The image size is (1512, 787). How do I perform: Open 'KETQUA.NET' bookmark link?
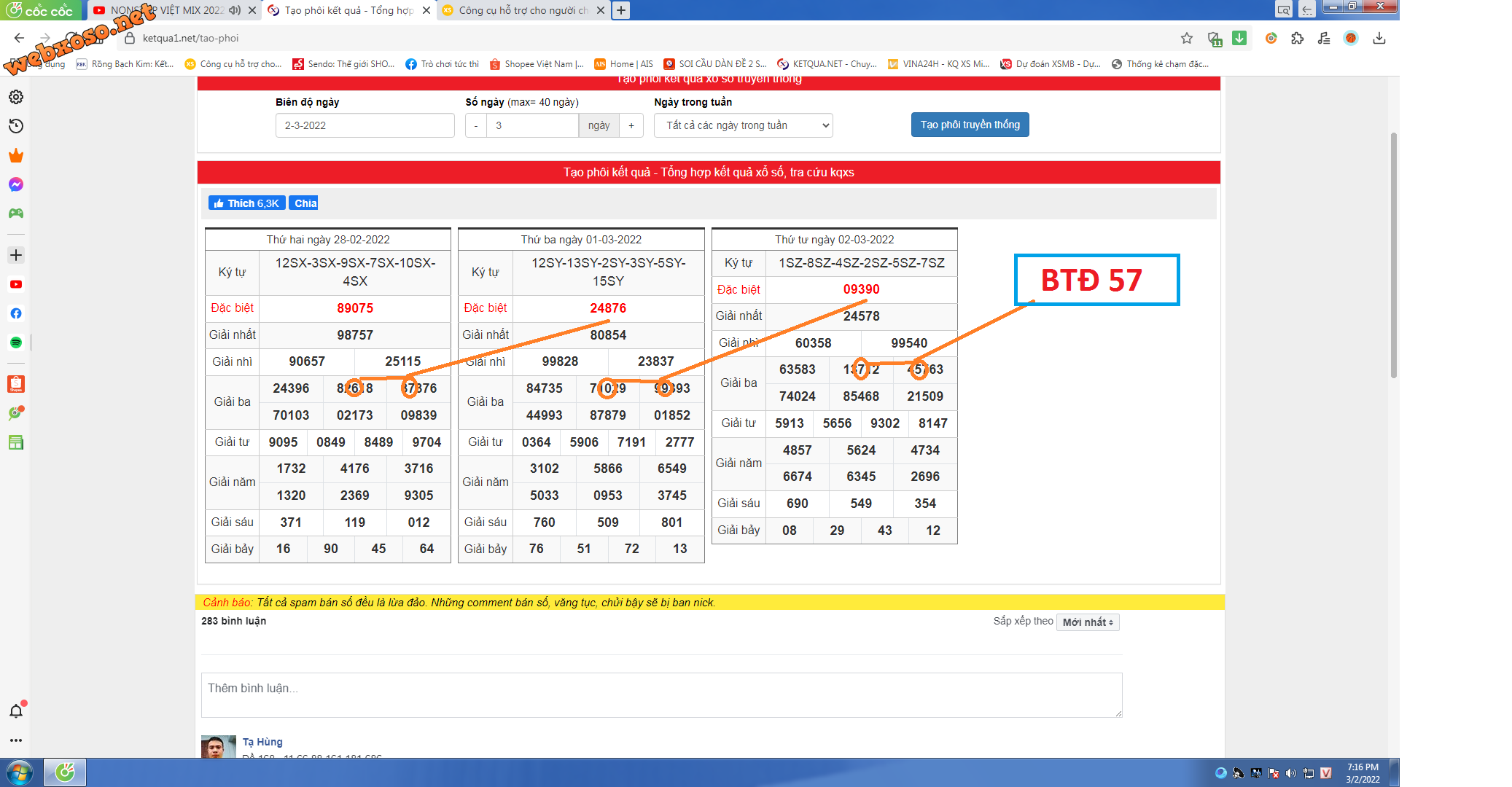tap(827, 64)
